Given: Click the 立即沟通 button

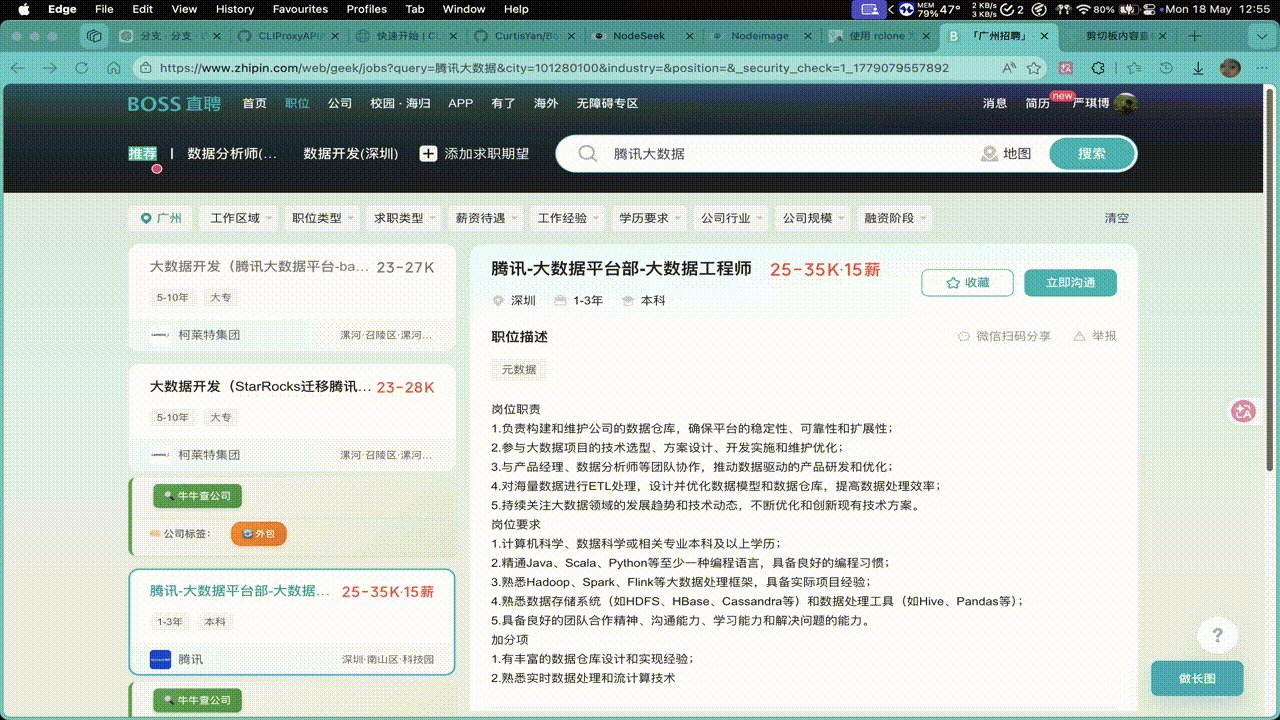Looking at the screenshot, I should tap(1070, 283).
